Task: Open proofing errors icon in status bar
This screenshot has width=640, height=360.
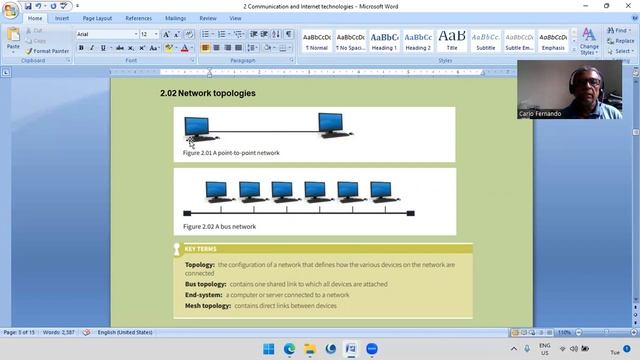Action: tap(87, 332)
